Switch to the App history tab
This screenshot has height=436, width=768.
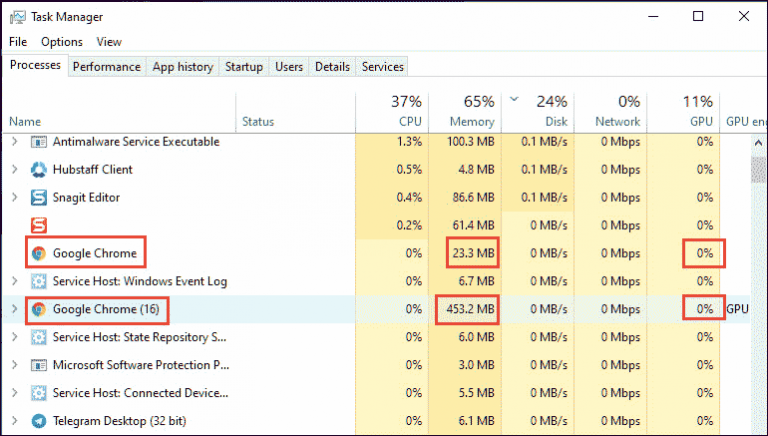coord(183,67)
